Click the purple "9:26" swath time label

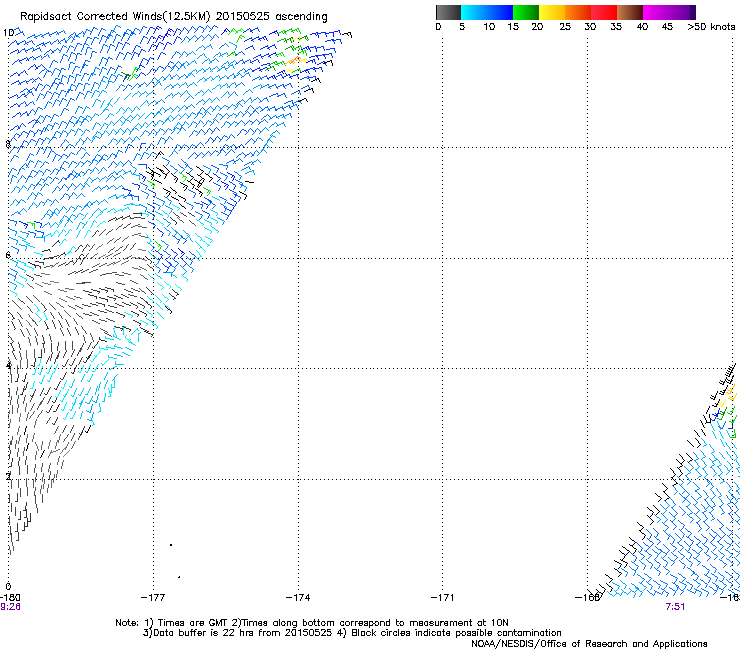tap(10, 607)
